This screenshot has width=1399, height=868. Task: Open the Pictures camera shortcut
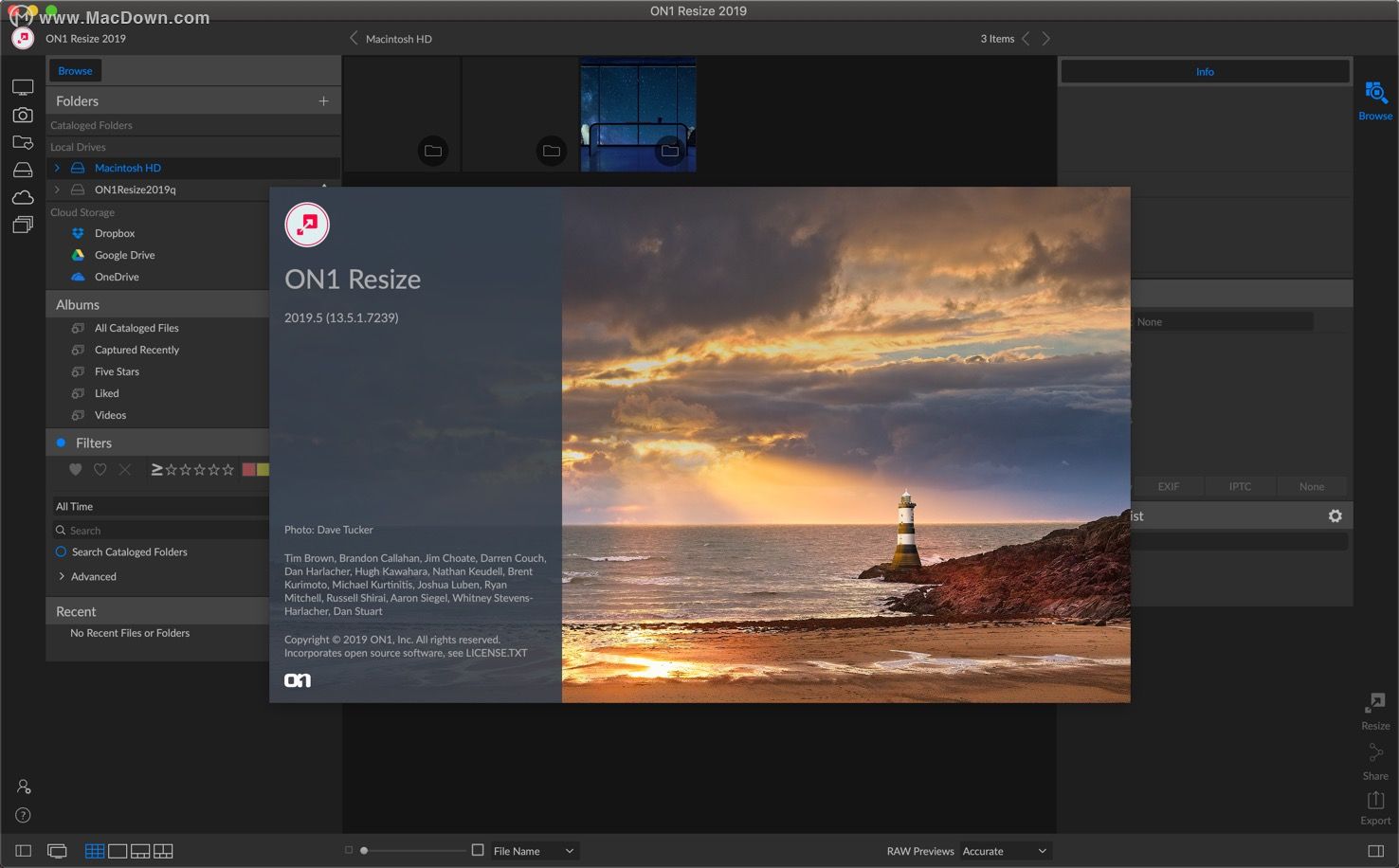pos(23,115)
